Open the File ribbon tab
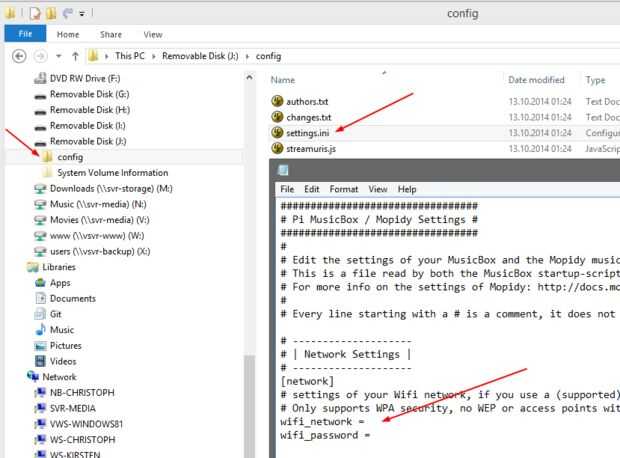This screenshot has width=620, height=458. [x=24, y=34]
